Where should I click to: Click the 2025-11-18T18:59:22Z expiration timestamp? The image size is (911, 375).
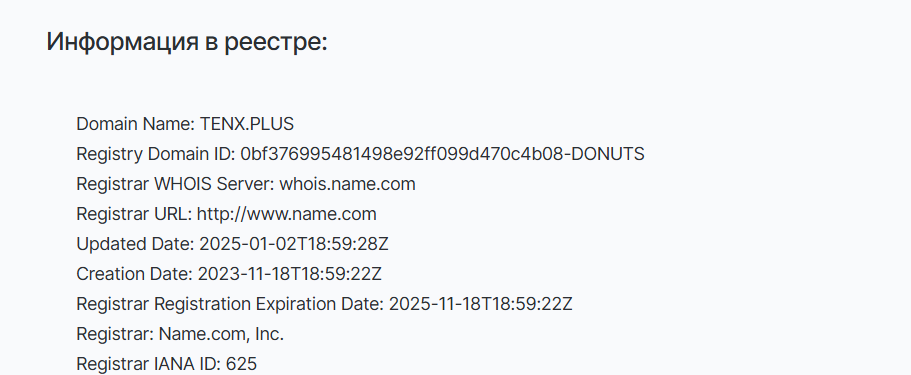(480, 304)
